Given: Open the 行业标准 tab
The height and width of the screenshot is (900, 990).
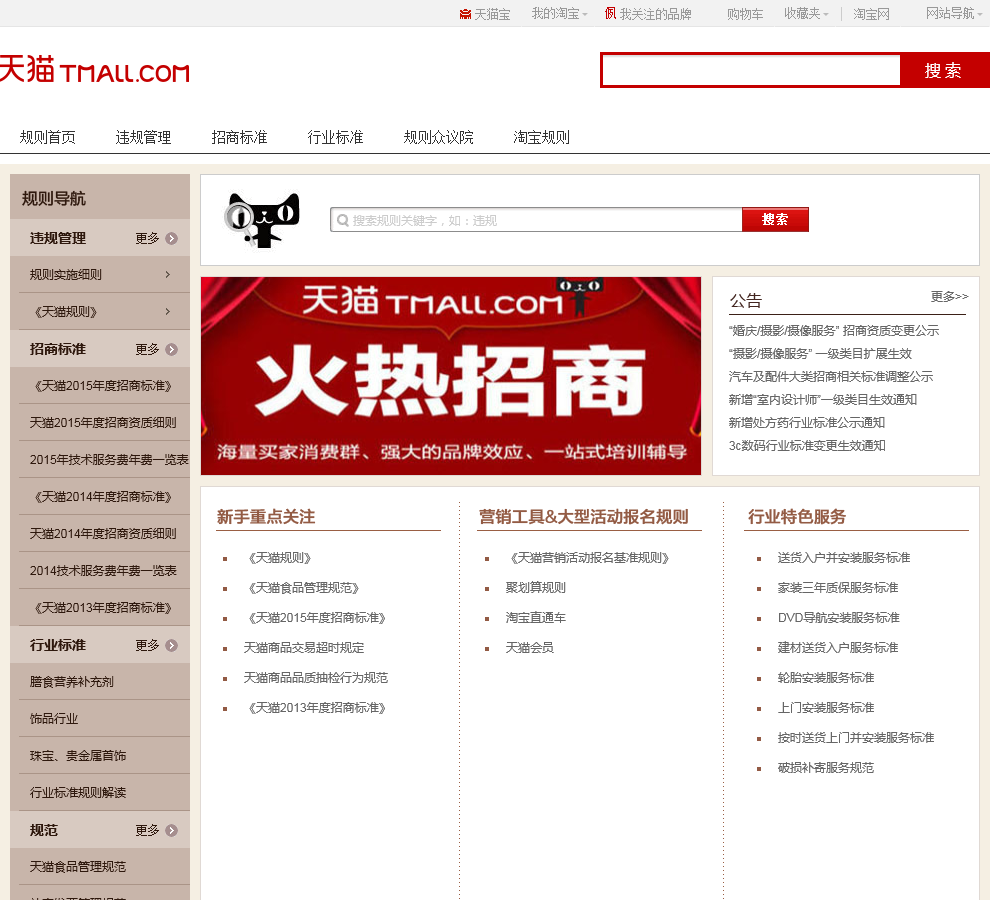Looking at the screenshot, I should click(335, 137).
